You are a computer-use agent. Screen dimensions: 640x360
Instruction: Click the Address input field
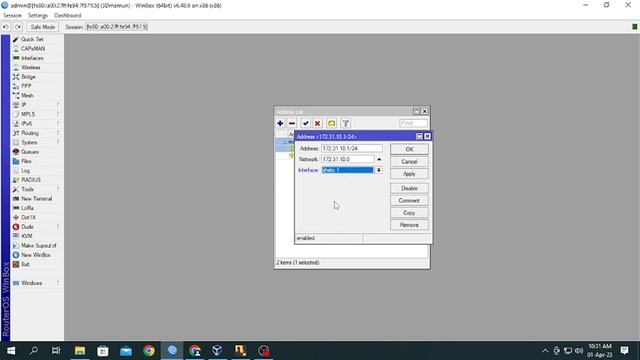pos(352,149)
